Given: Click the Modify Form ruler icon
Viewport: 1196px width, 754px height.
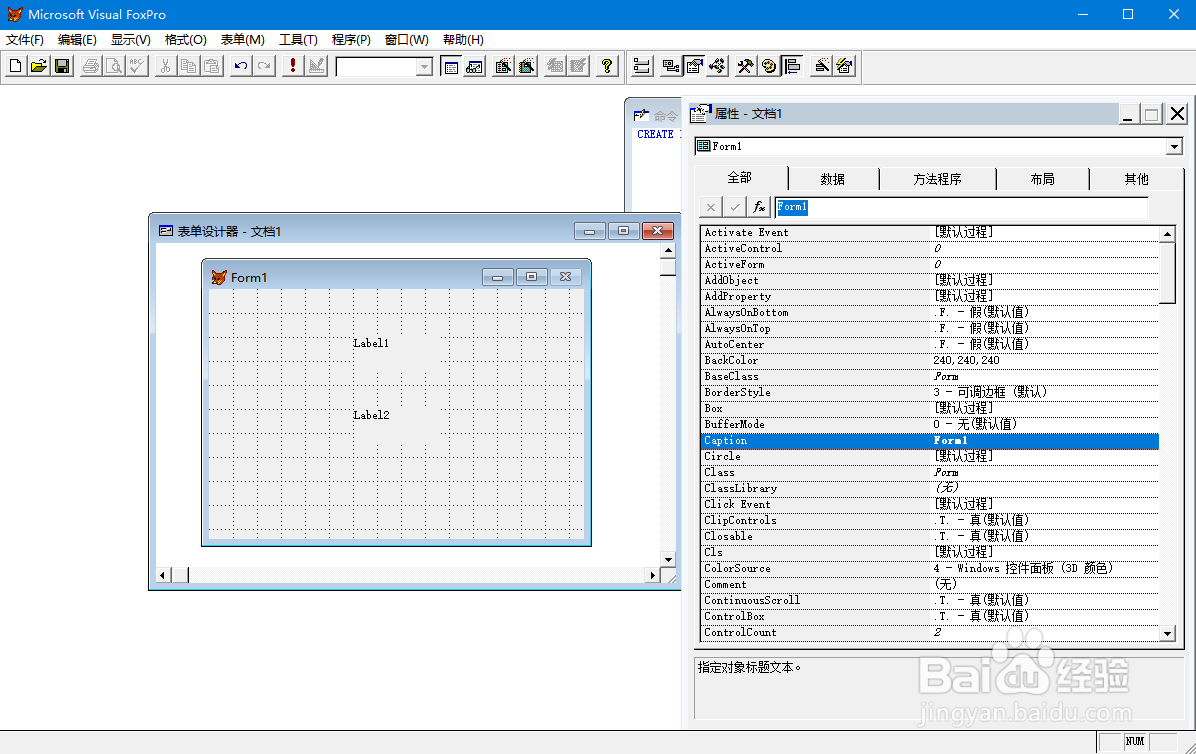Looking at the screenshot, I should click(316, 66).
